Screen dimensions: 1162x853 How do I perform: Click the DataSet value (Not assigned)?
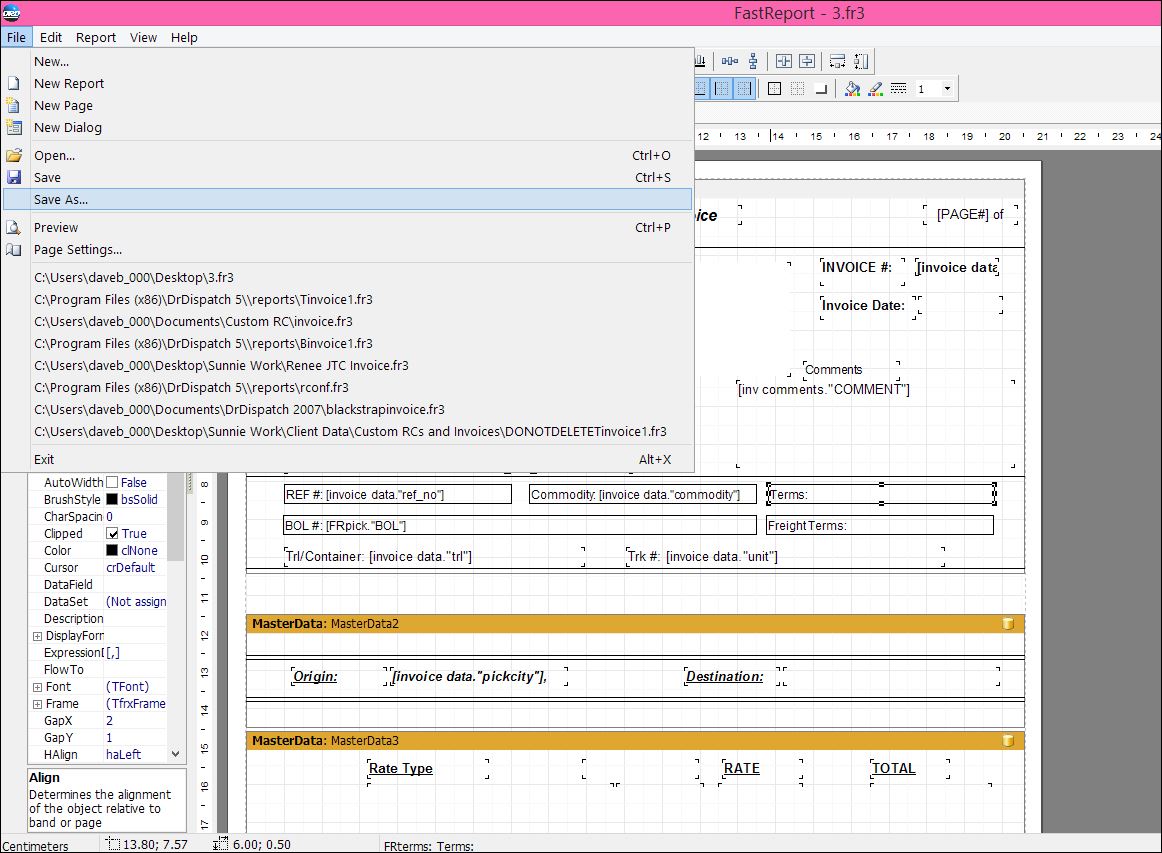tap(136, 602)
